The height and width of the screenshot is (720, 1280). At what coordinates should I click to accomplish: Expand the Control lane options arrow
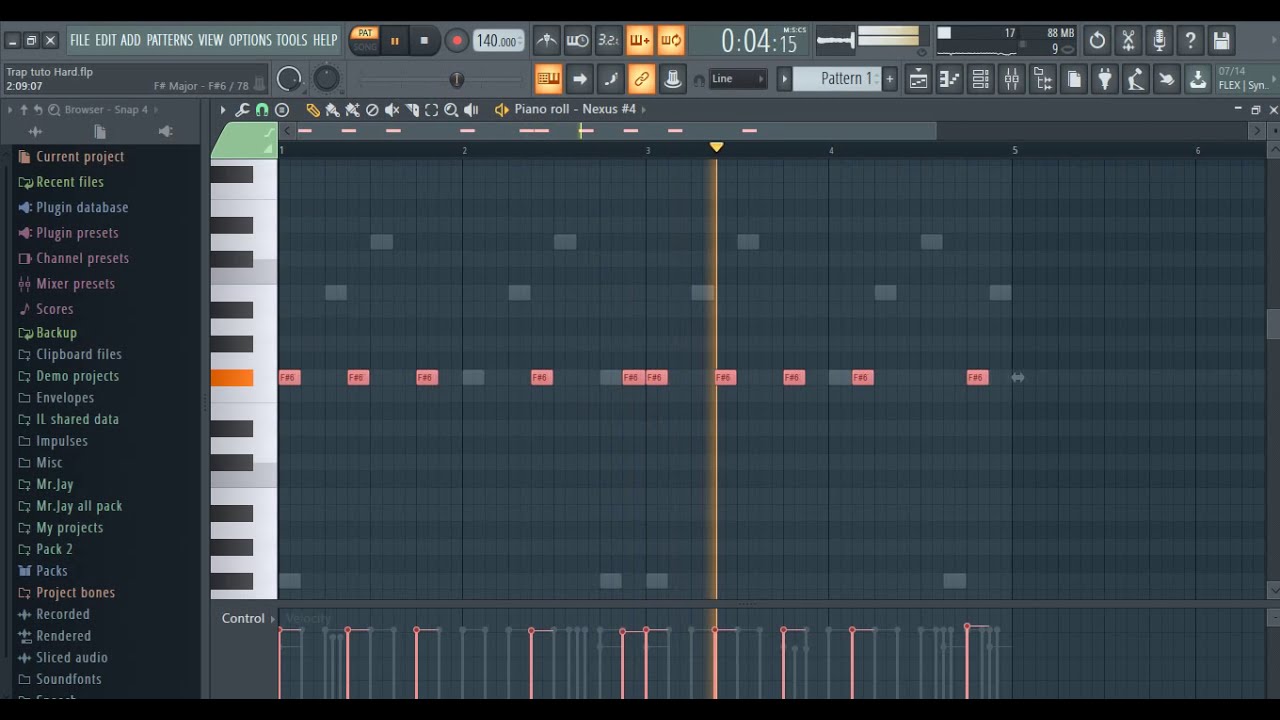[x=273, y=619]
